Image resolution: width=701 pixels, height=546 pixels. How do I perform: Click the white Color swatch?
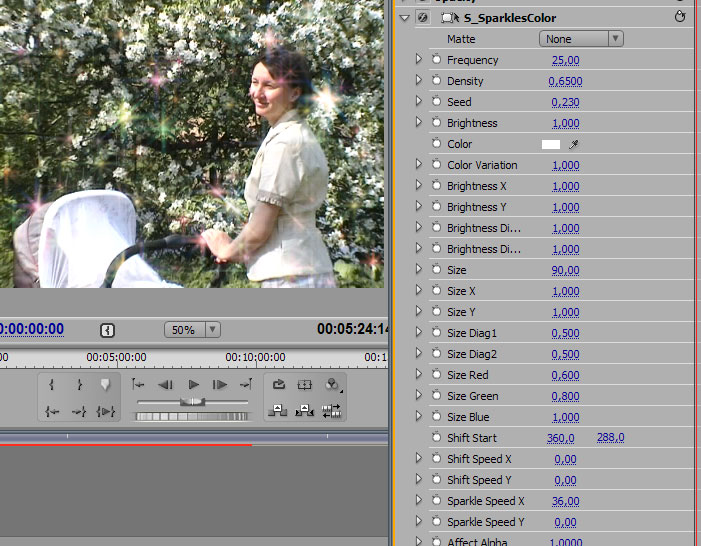[x=551, y=144]
